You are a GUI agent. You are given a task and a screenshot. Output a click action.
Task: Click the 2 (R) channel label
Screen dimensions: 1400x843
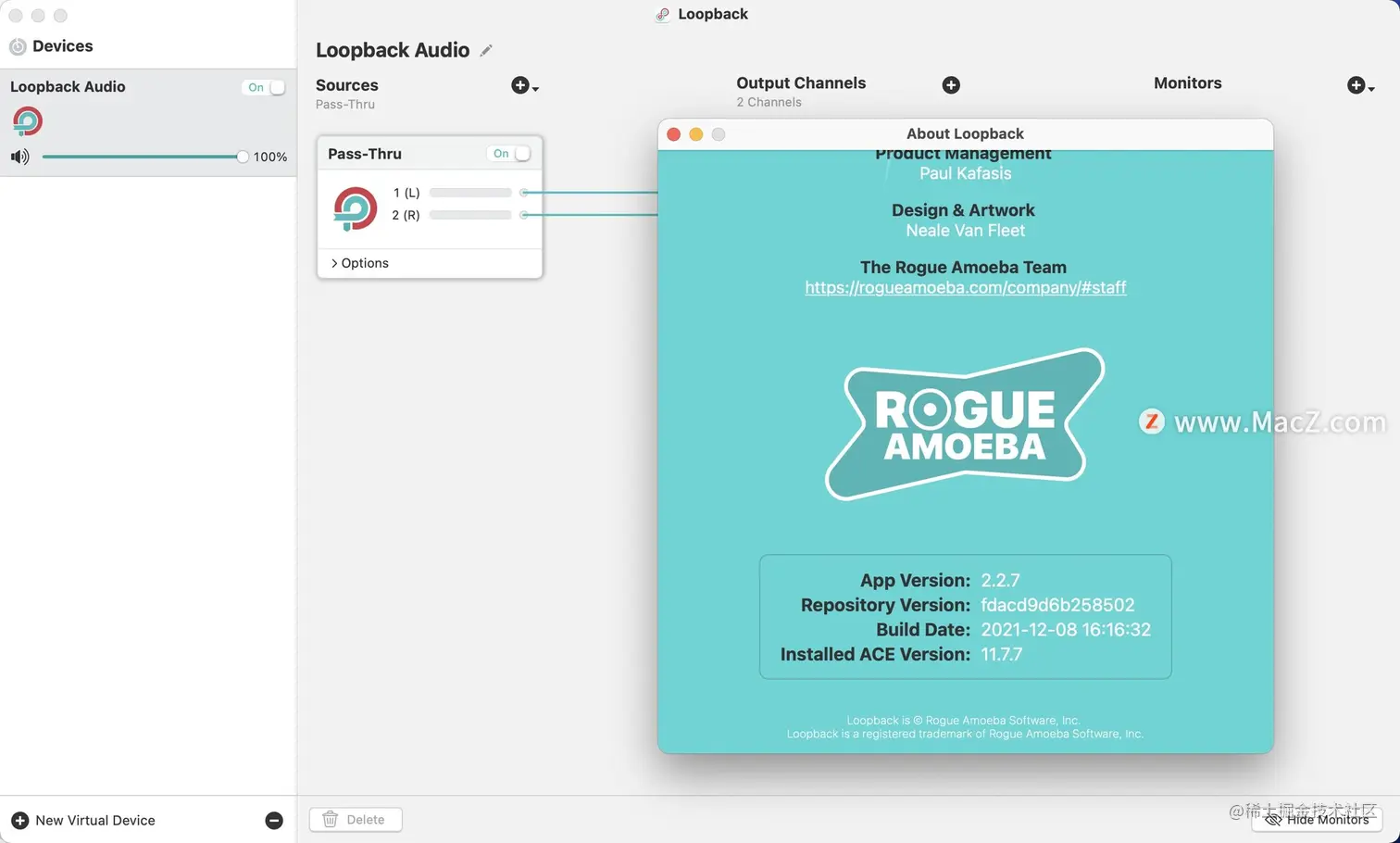(406, 215)
